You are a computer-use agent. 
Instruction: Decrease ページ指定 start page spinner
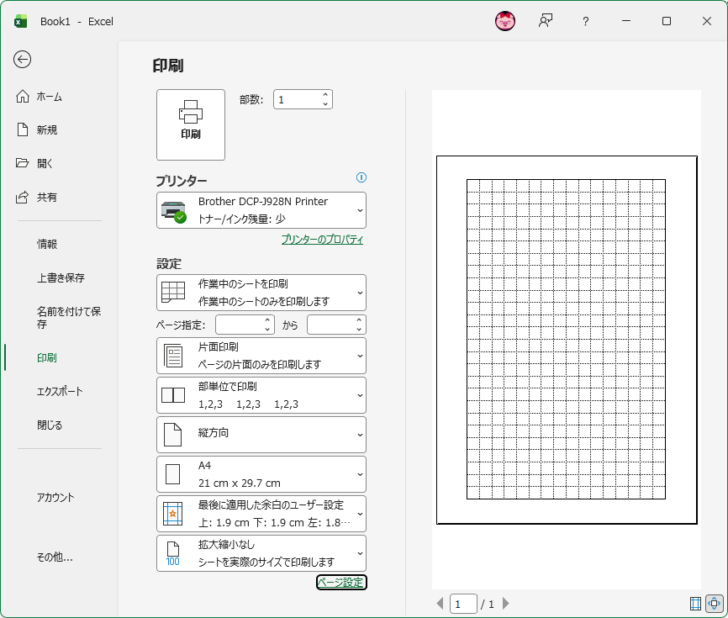267,329
